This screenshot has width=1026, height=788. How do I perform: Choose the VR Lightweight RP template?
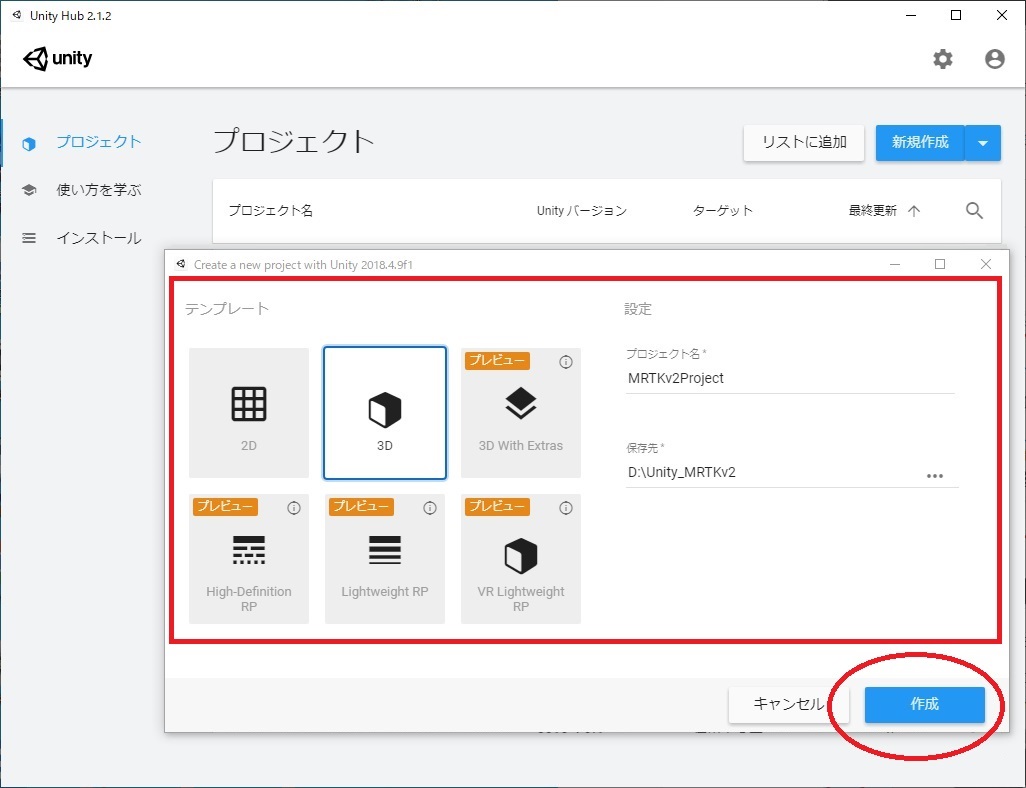pos(521,559)
